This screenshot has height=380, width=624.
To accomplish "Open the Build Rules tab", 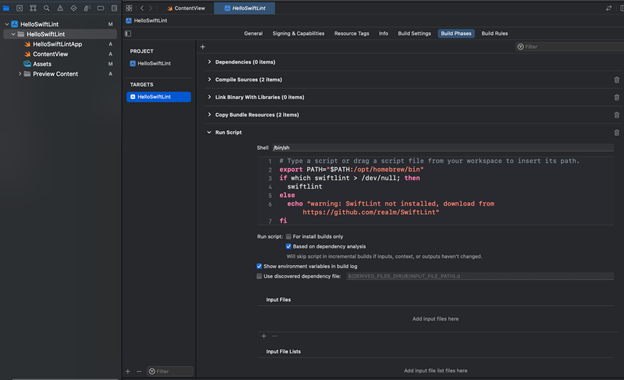I will click(495, 33).
